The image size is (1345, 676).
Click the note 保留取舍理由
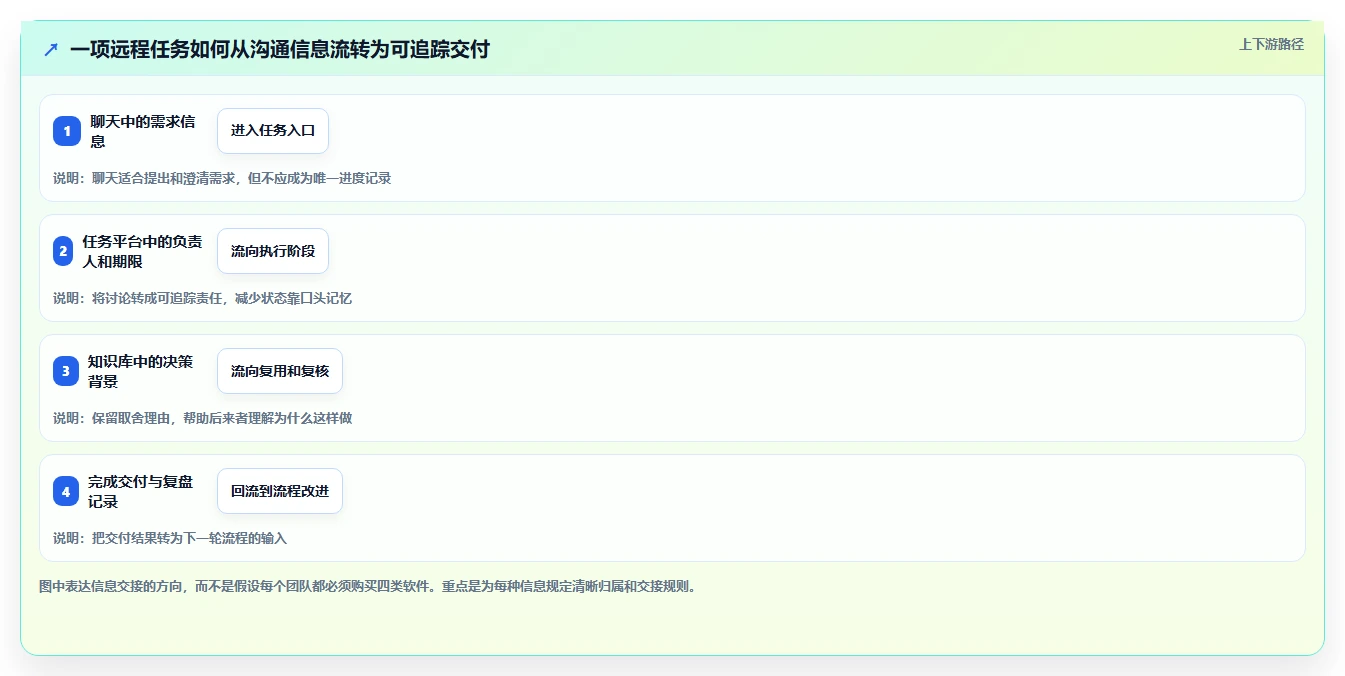[202, 418]
